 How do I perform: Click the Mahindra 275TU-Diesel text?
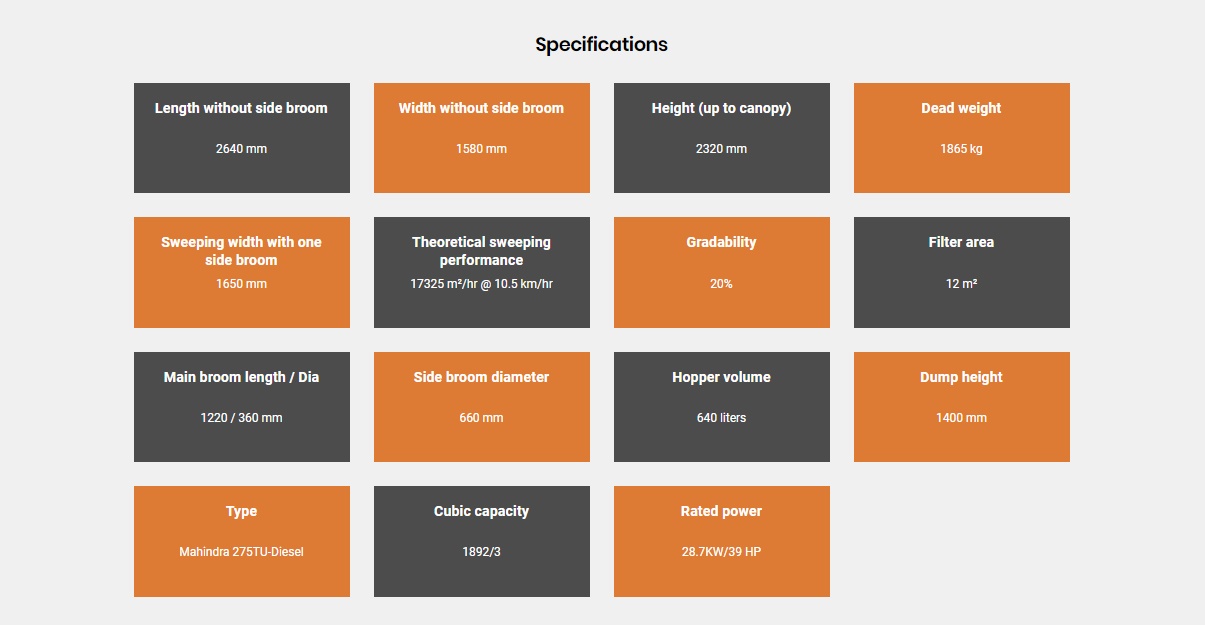click(242, 552)
